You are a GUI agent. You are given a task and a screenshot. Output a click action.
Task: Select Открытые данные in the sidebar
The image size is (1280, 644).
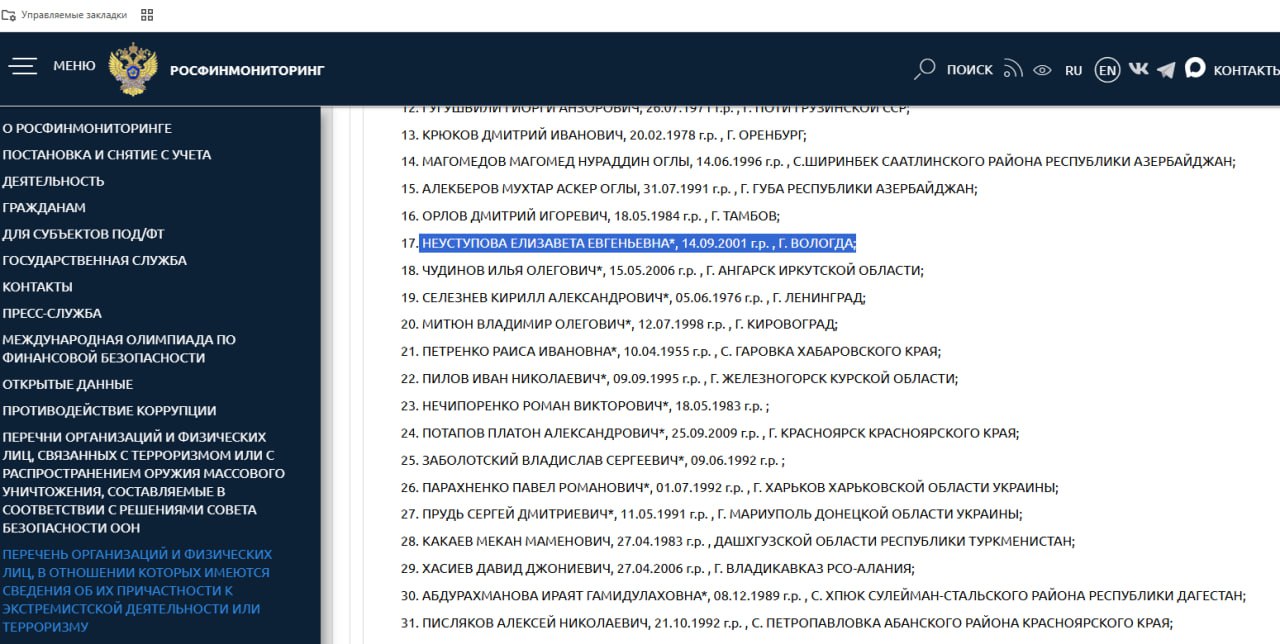67,384
